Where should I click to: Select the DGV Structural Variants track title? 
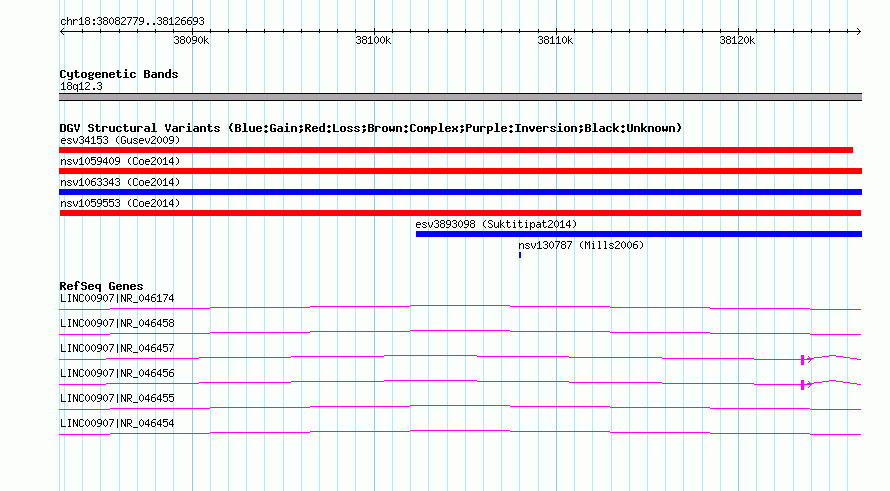(x=371, y=128)
